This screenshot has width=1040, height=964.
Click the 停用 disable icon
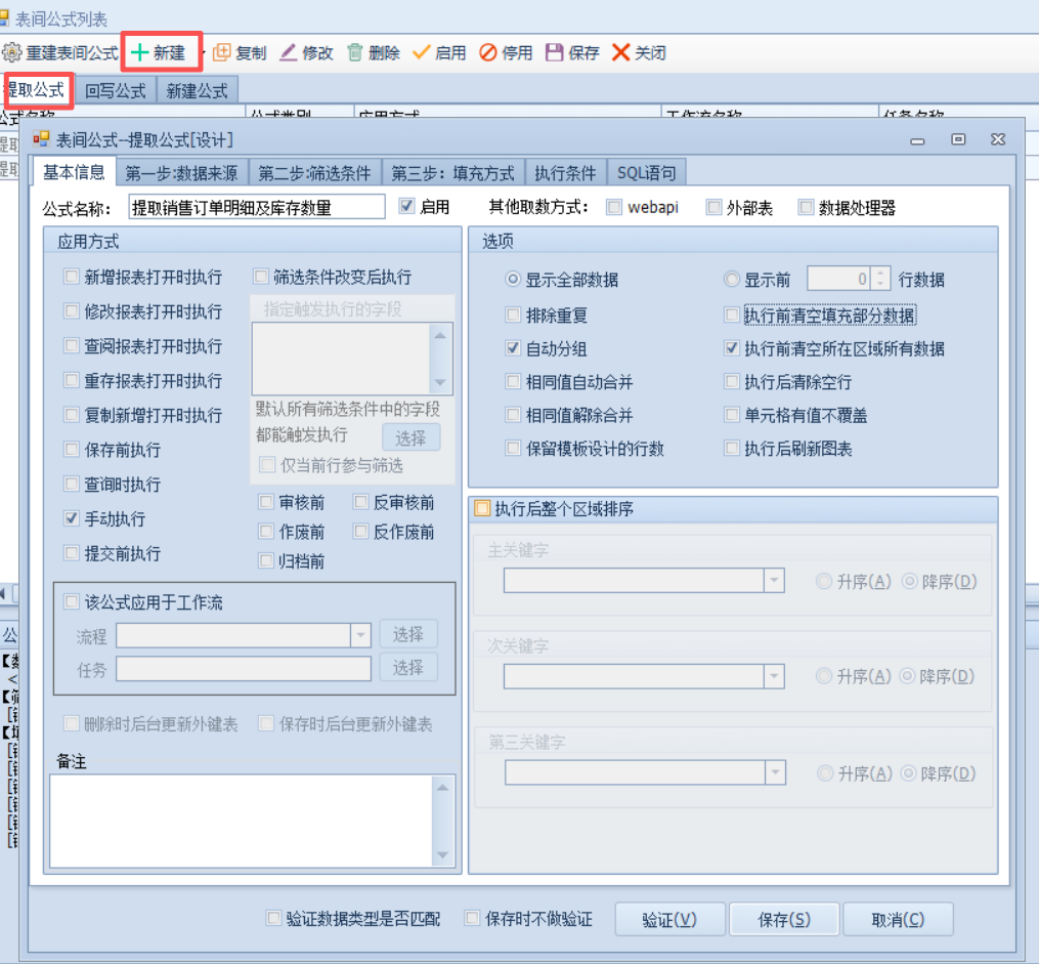point(488,53)
